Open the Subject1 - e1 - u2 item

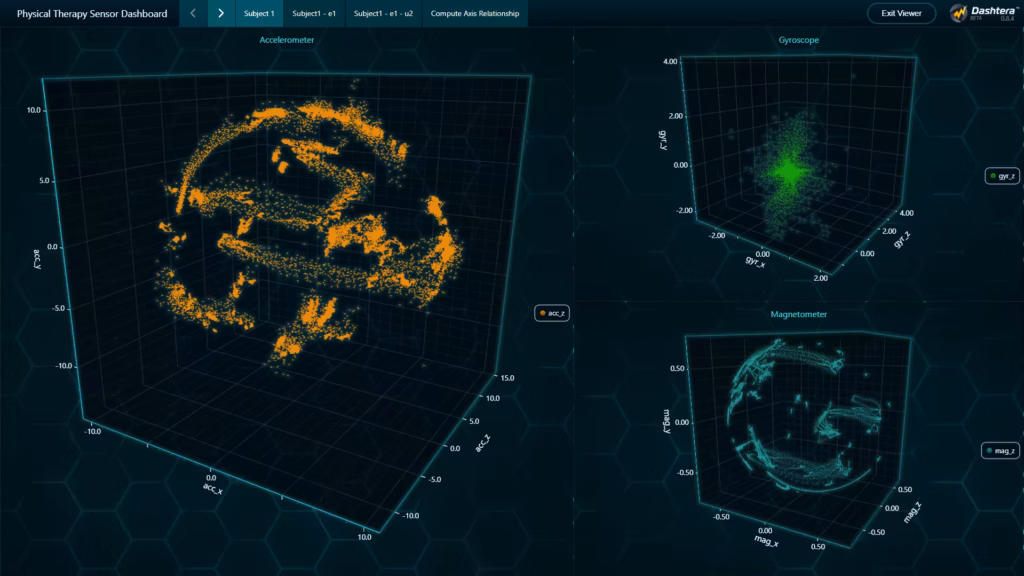coord(385,14)
